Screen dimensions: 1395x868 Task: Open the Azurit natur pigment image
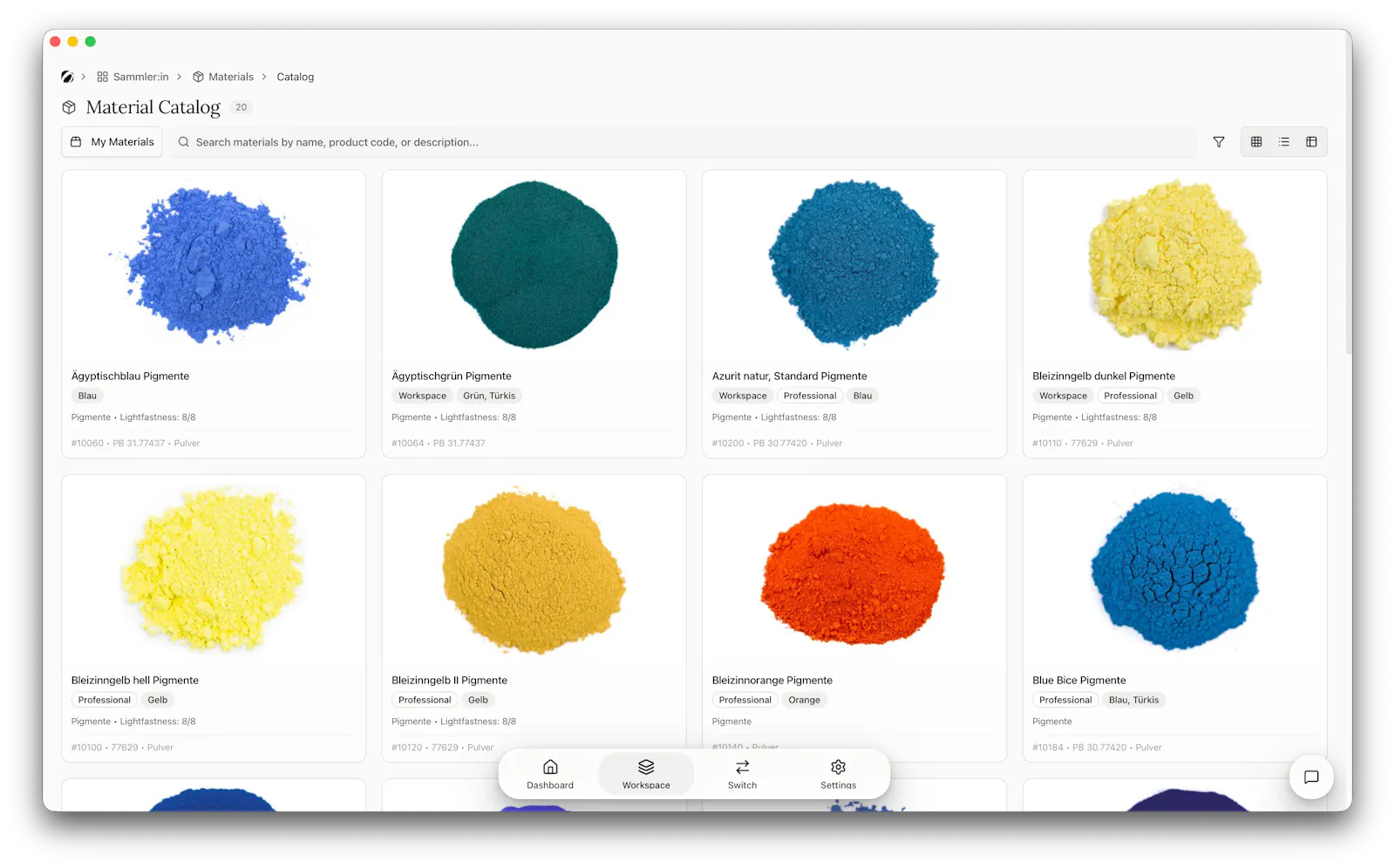(x=854, y=265)
